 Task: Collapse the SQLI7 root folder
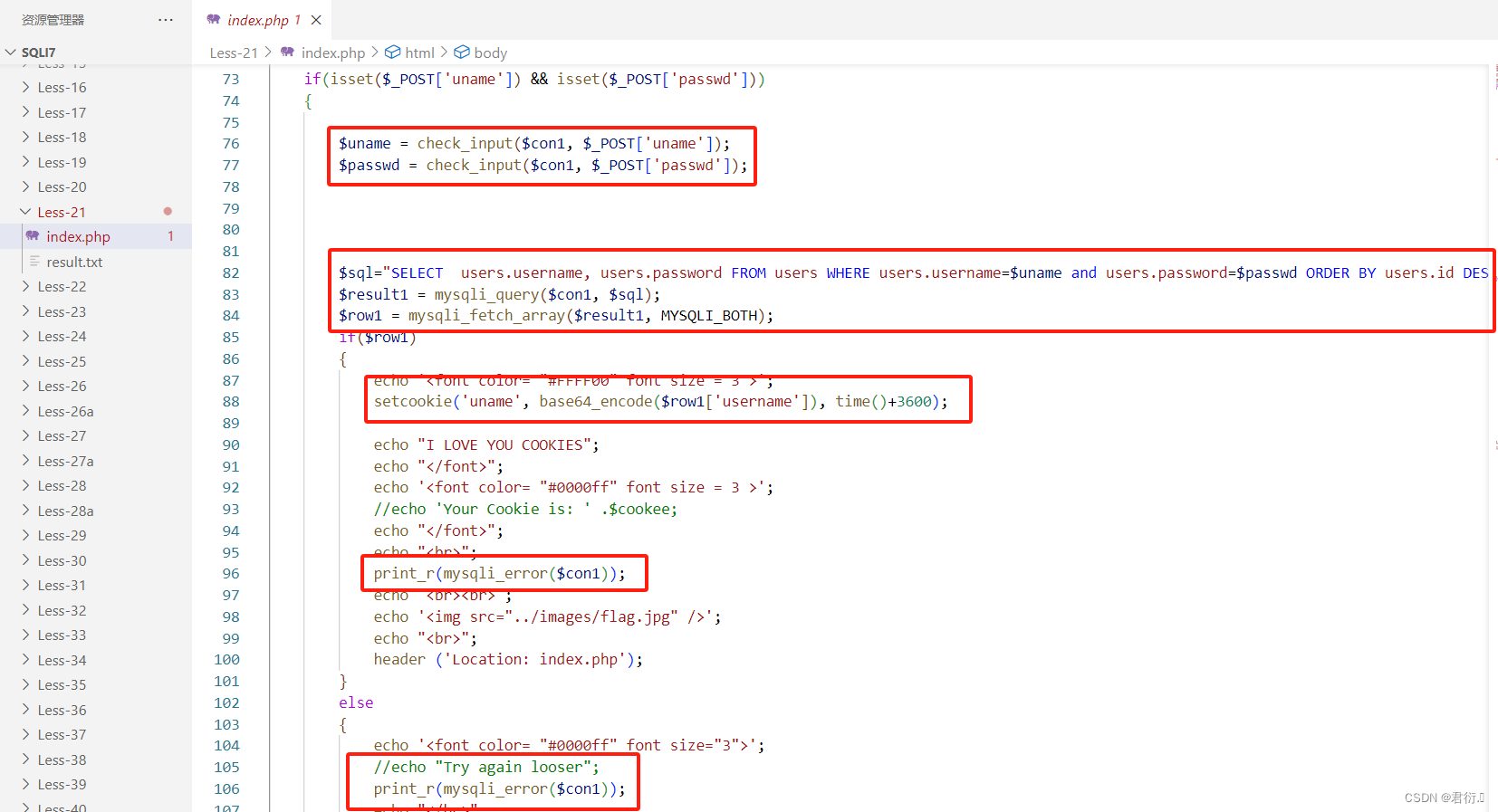11,53
